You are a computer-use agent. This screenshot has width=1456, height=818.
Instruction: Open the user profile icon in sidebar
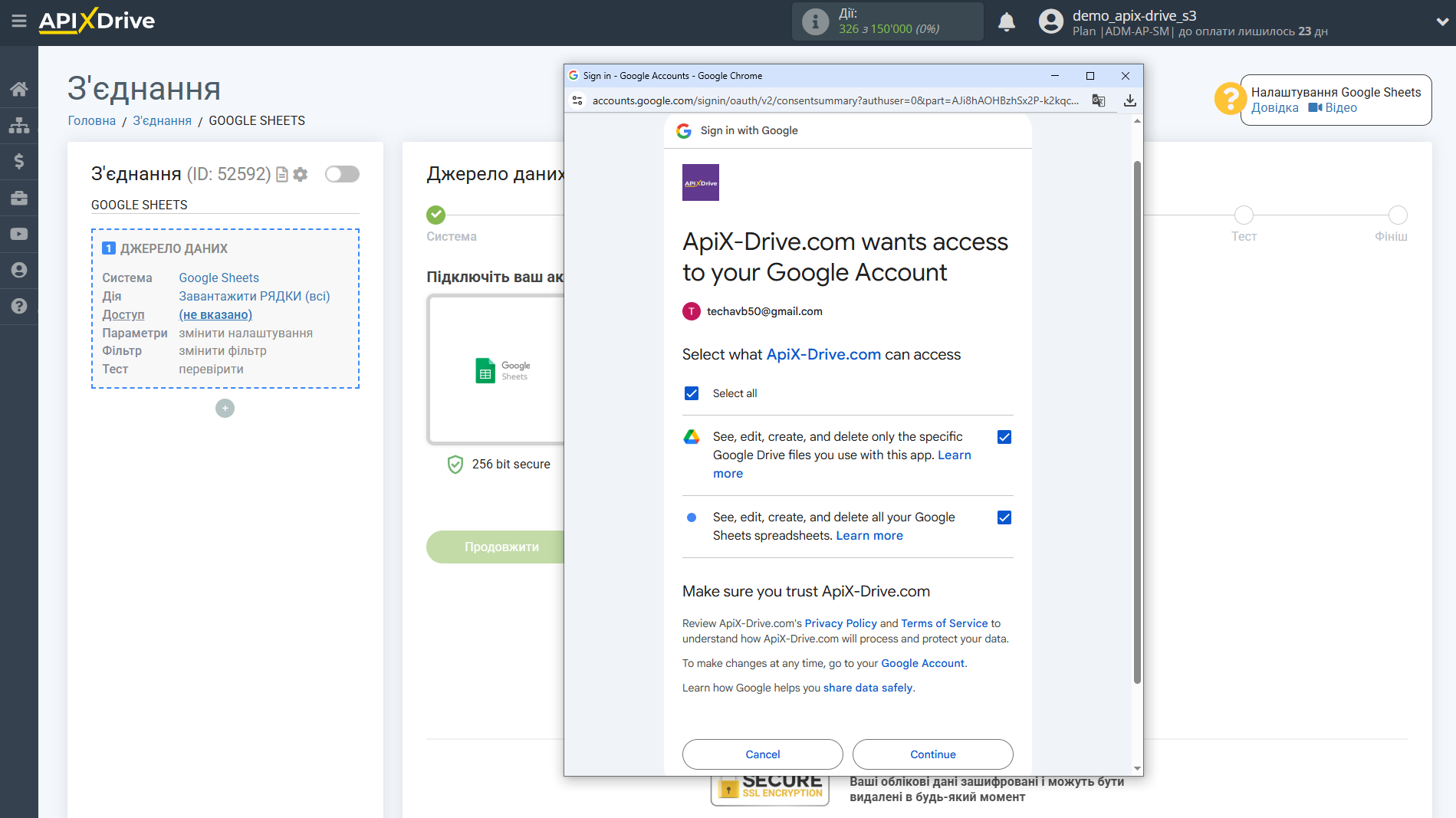19,270
